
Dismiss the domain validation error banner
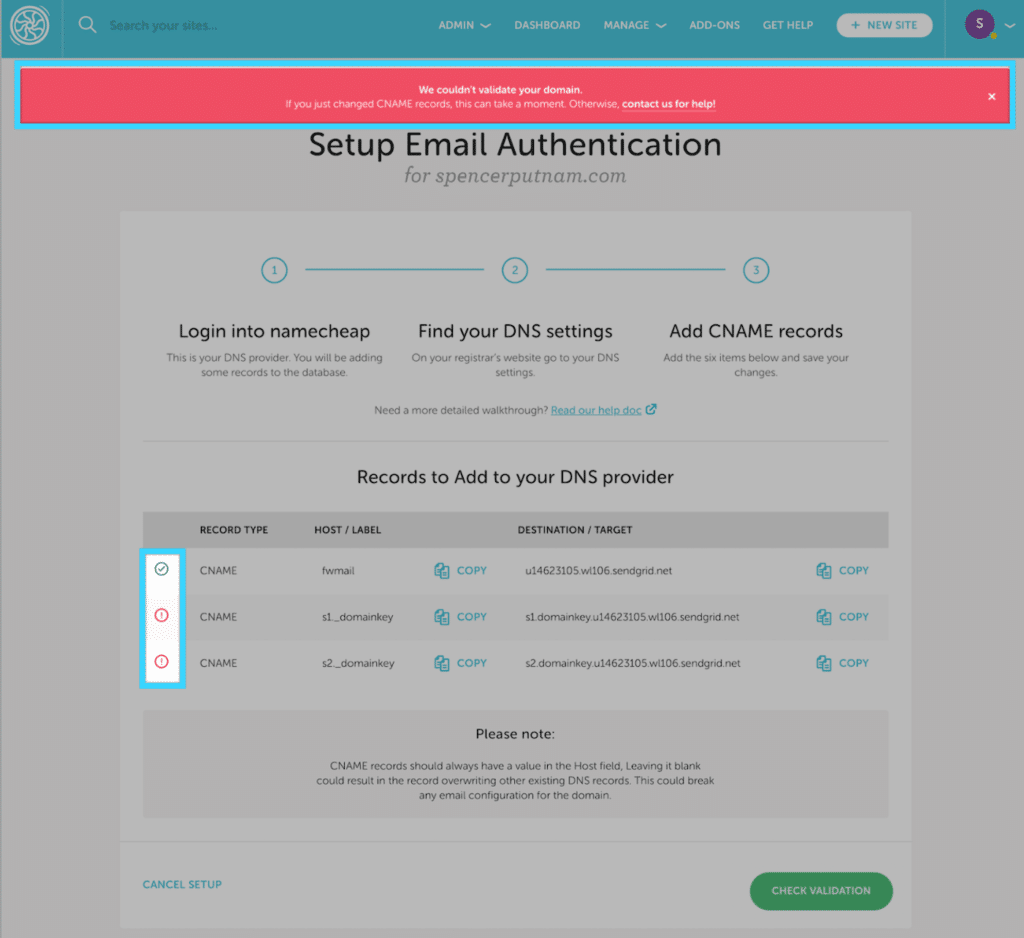tap(991, 96)
